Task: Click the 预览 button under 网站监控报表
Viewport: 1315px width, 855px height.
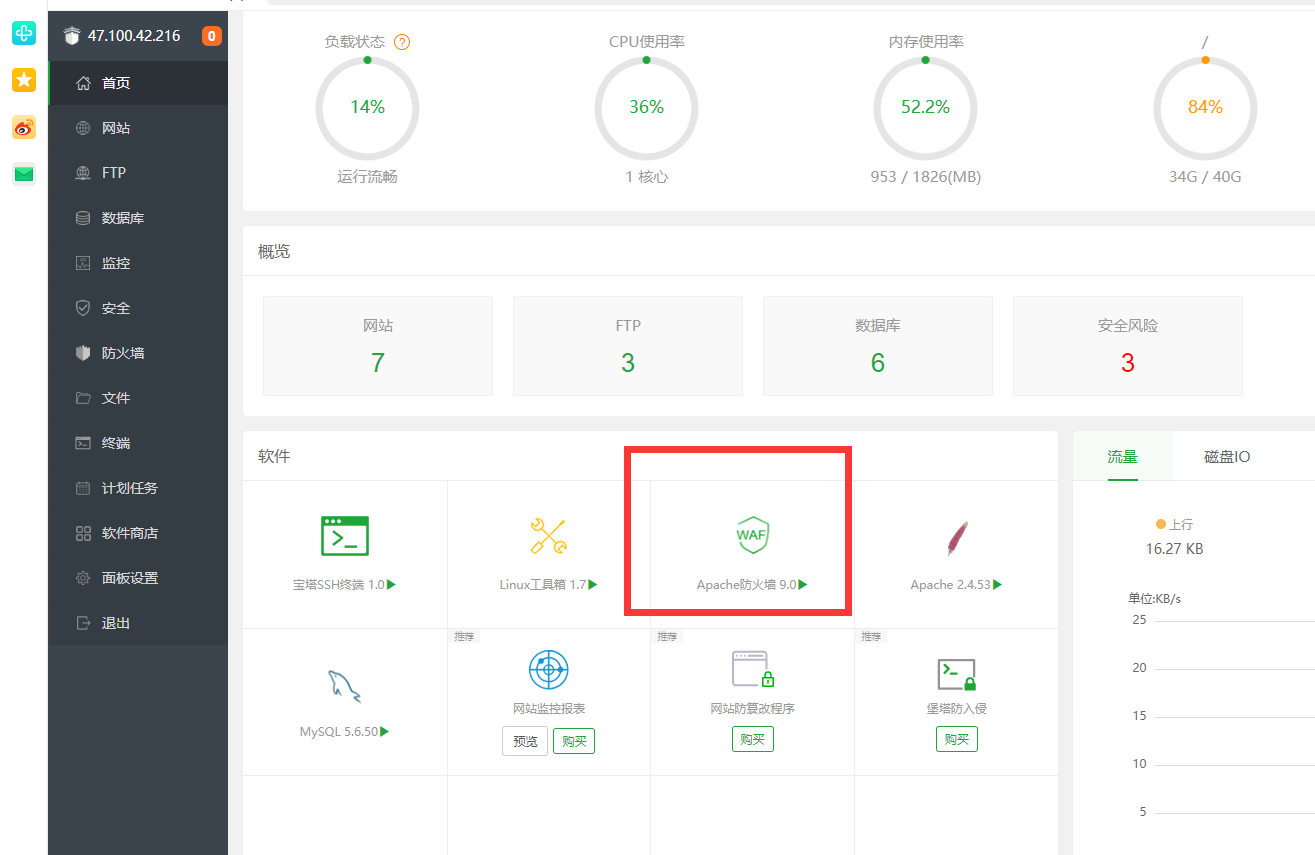Action: click(x=525, y=741)
